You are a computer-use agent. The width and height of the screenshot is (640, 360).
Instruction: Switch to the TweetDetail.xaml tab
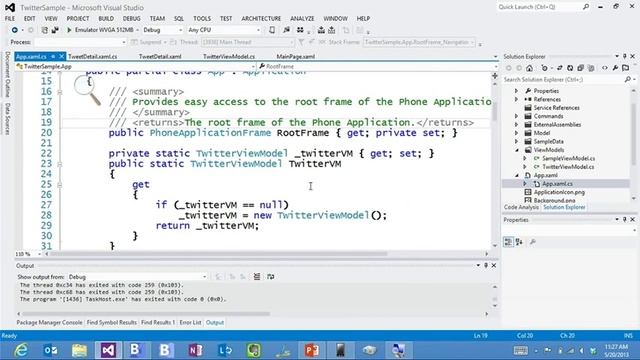(160, 56)
